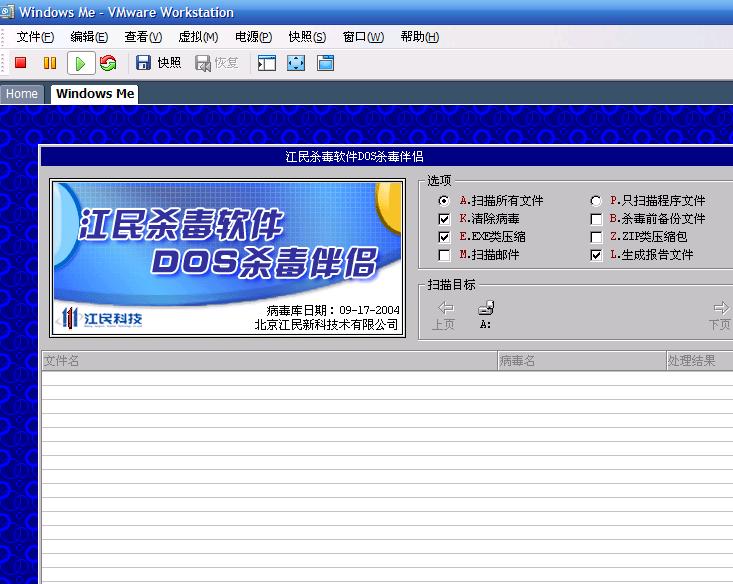Click the VMware app icon in title bar
Viewport: 733px width, 584px height.
[7, 11]
